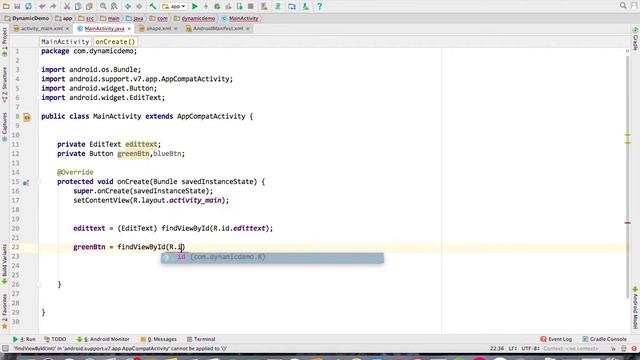Toggle the Project tool window
The image size is (640, 360).
[x=4, y=42]
